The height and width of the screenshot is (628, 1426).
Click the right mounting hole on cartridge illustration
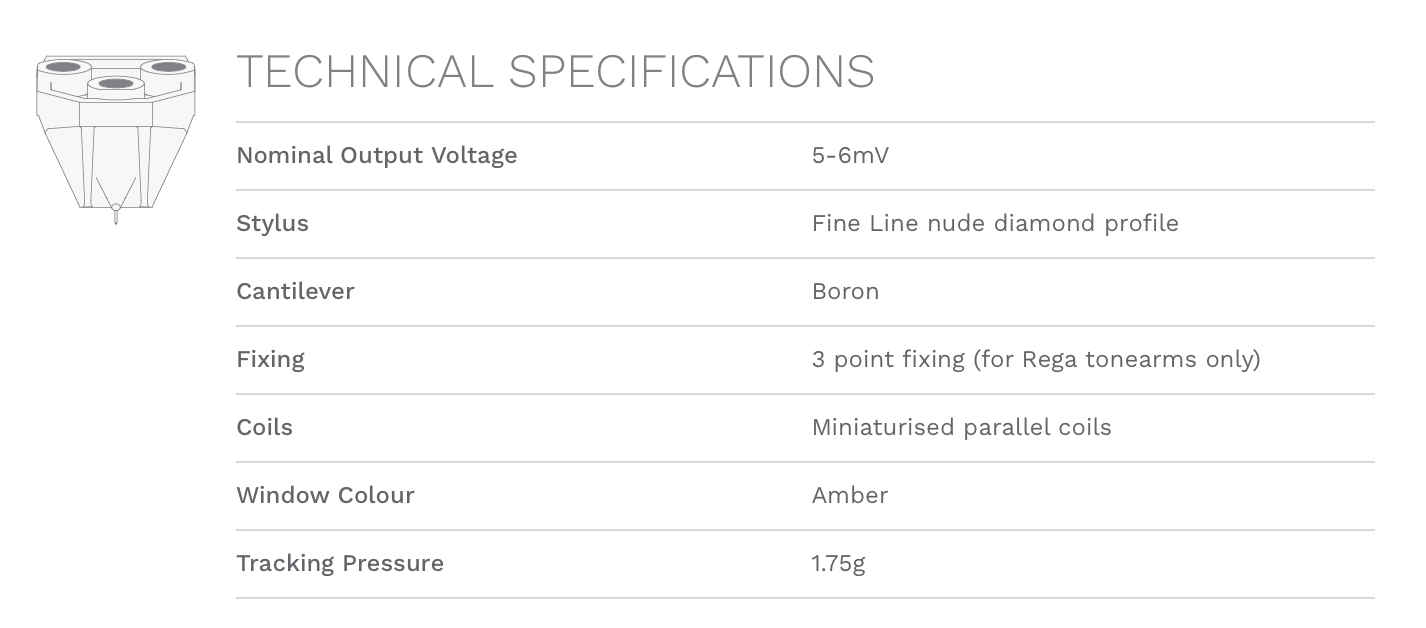[x=168, y=67]
